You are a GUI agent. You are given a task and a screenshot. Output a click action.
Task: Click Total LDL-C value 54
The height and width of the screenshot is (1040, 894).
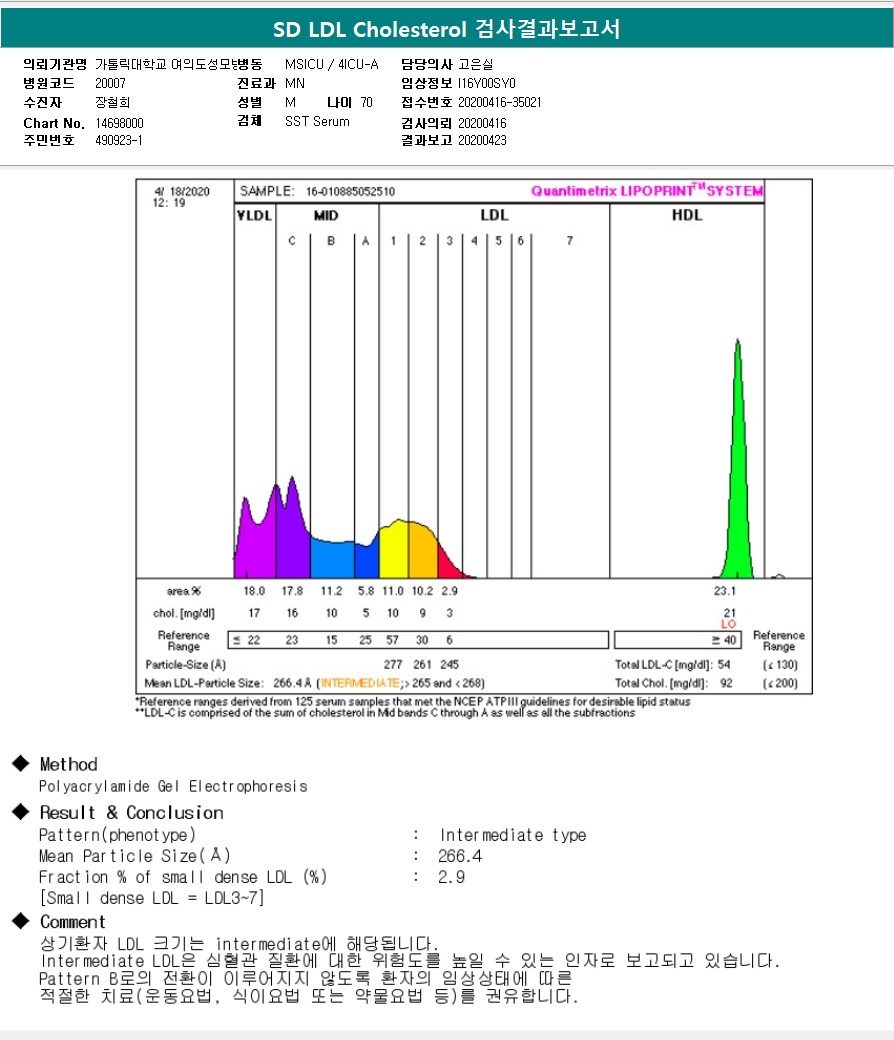coord(724,665)
